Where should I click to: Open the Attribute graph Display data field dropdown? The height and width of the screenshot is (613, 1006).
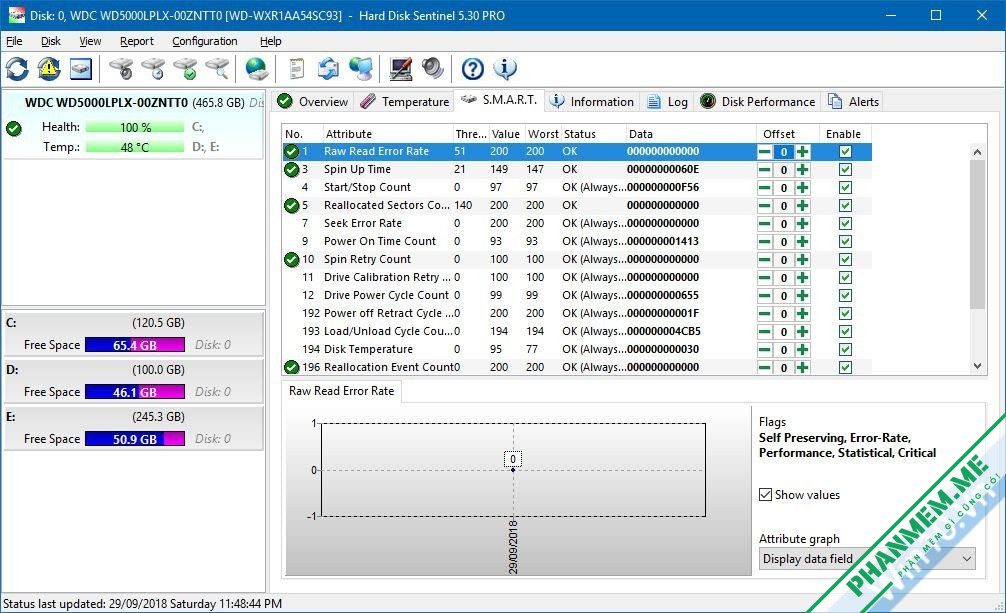(x=867, y=559)
